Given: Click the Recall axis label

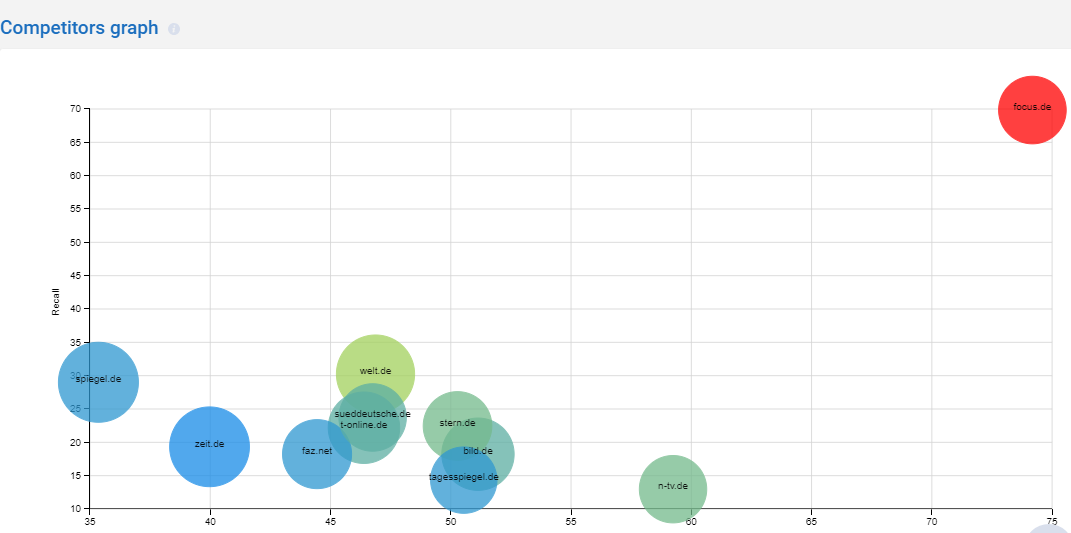Looking at the screenshot, I should coord(56,301).
